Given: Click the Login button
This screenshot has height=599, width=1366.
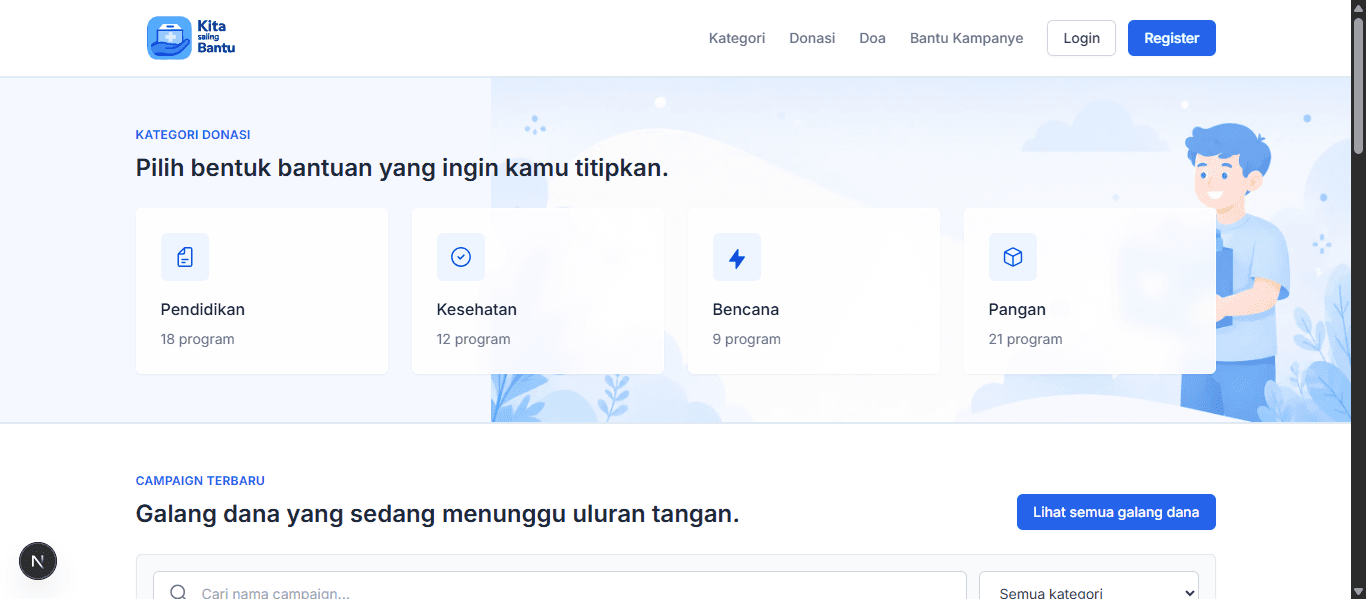Looking at the screenshot, I should pos(1081,38).
